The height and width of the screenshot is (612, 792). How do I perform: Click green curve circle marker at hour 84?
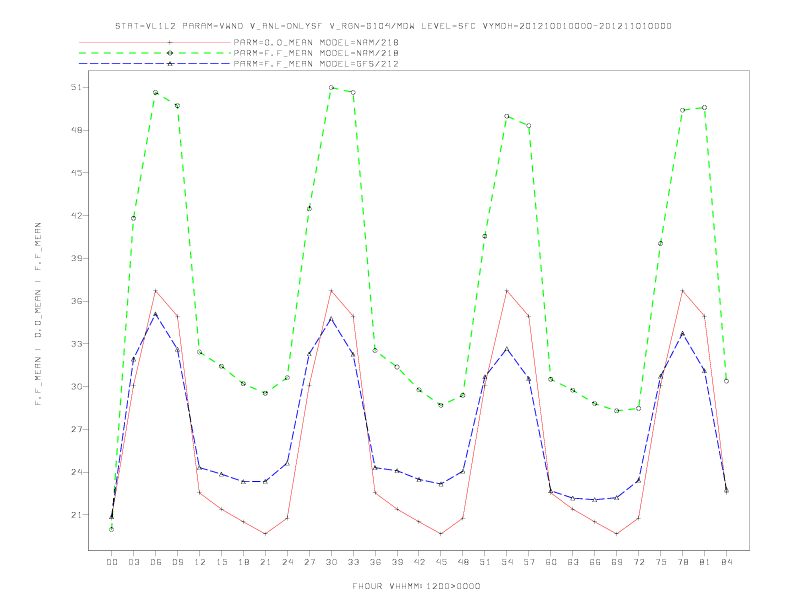tap(726, 381)
